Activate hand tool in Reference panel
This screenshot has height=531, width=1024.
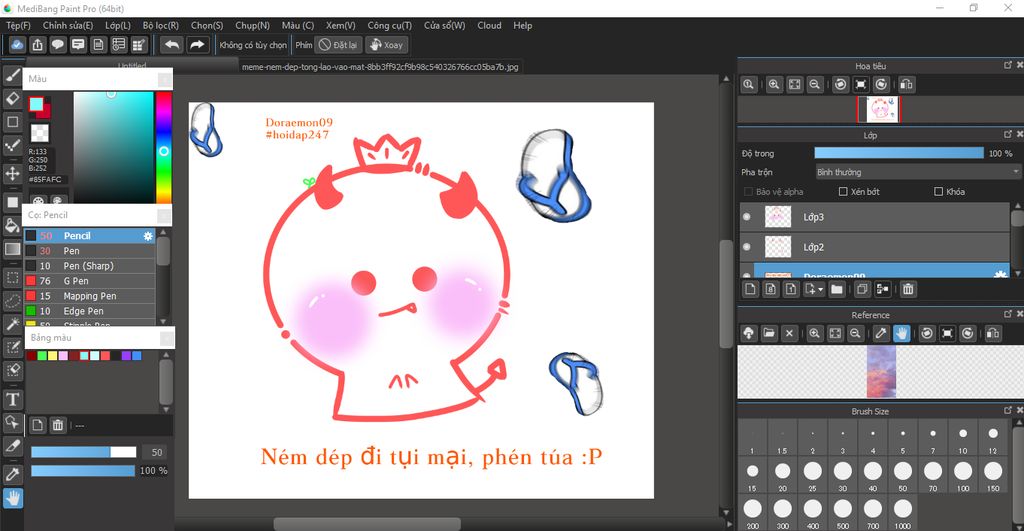[901, 333]
